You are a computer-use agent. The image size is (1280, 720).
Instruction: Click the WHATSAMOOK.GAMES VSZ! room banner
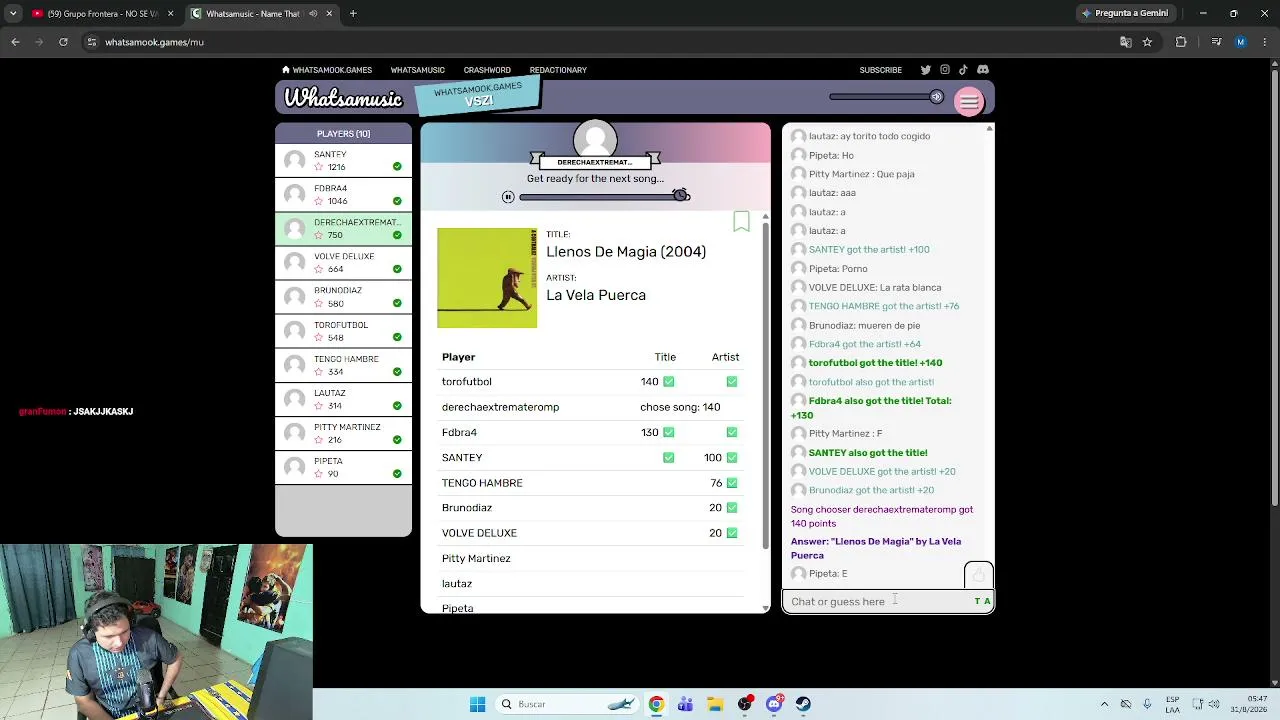click(478, 95)
